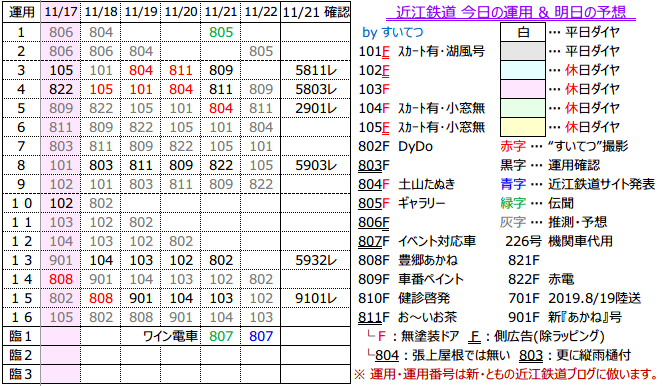Click the by すいてつ author text
The image size is (670, 386).
click(393, 32)
